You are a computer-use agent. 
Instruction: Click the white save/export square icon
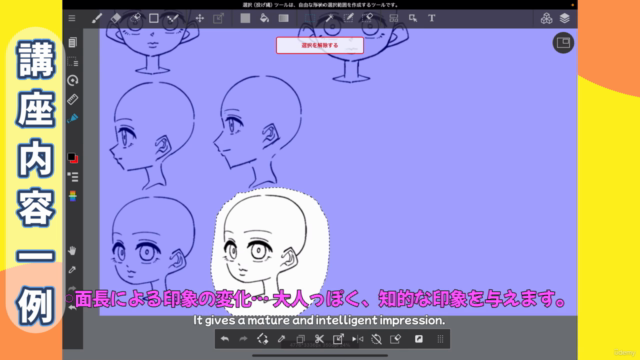click(x=419, y=339)
